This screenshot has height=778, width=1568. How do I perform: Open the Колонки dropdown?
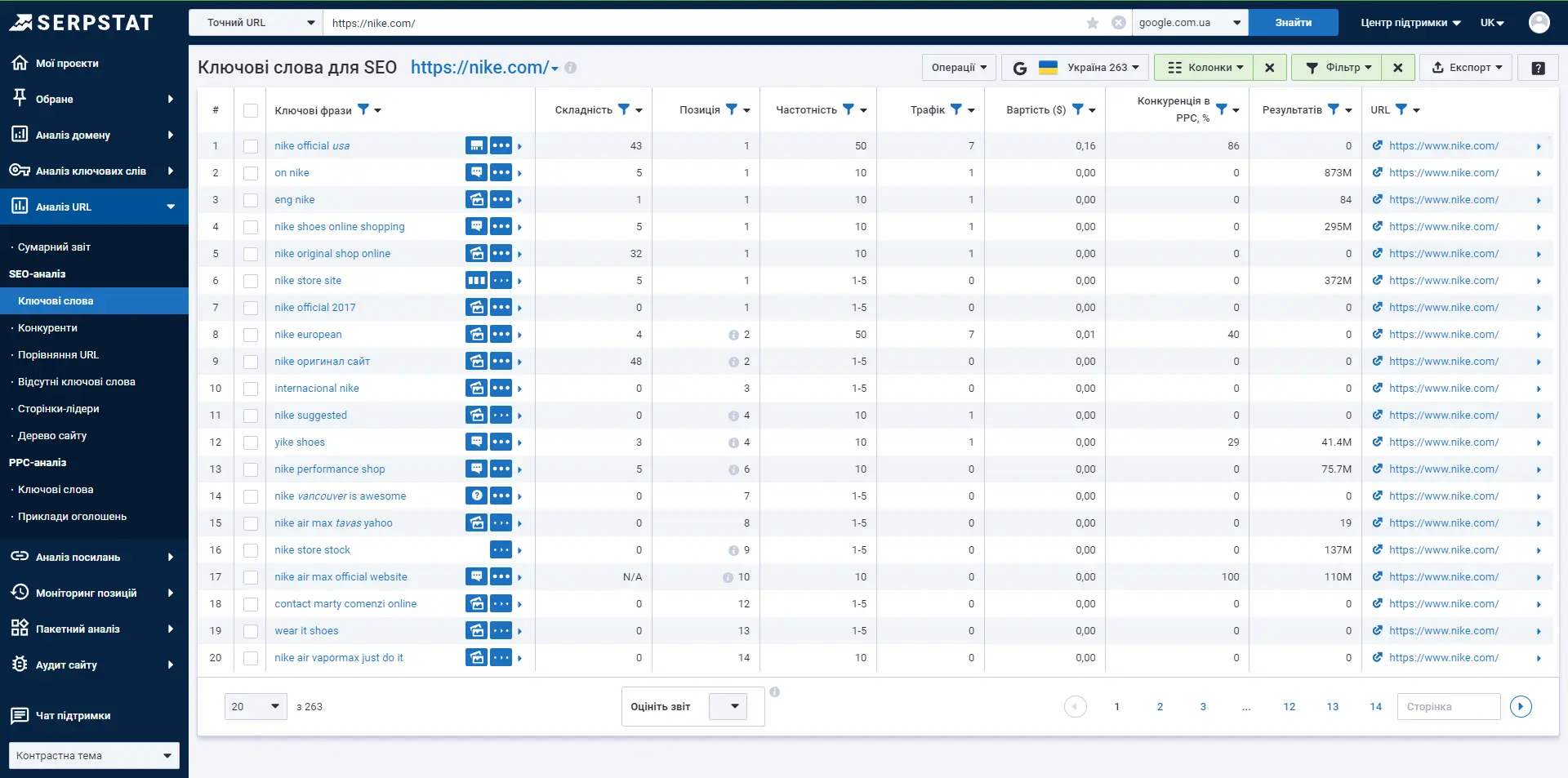click(x=1205, y=68)
